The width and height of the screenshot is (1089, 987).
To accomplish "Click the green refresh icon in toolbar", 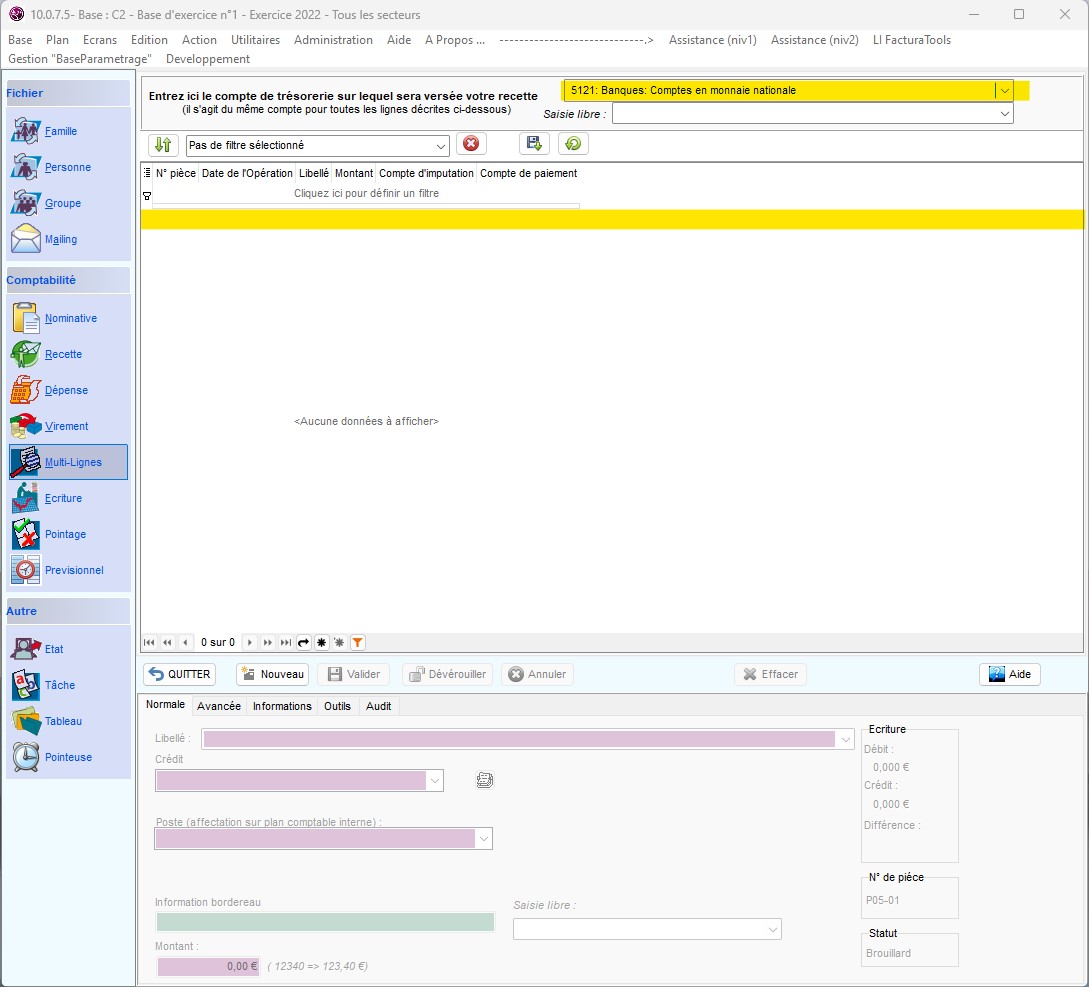I will tap(573, 144).
